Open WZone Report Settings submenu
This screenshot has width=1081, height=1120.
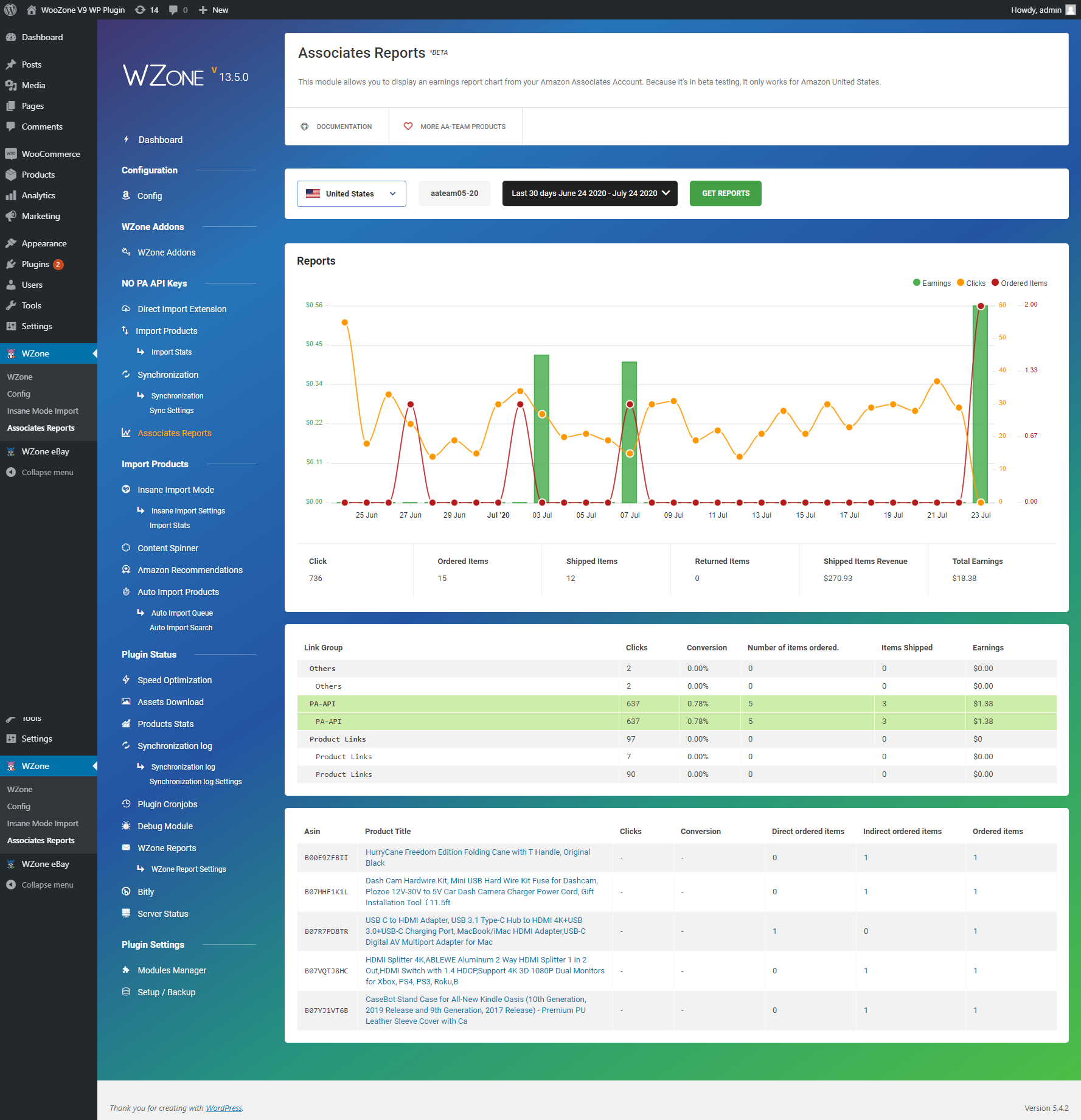[x=189, y=869]
